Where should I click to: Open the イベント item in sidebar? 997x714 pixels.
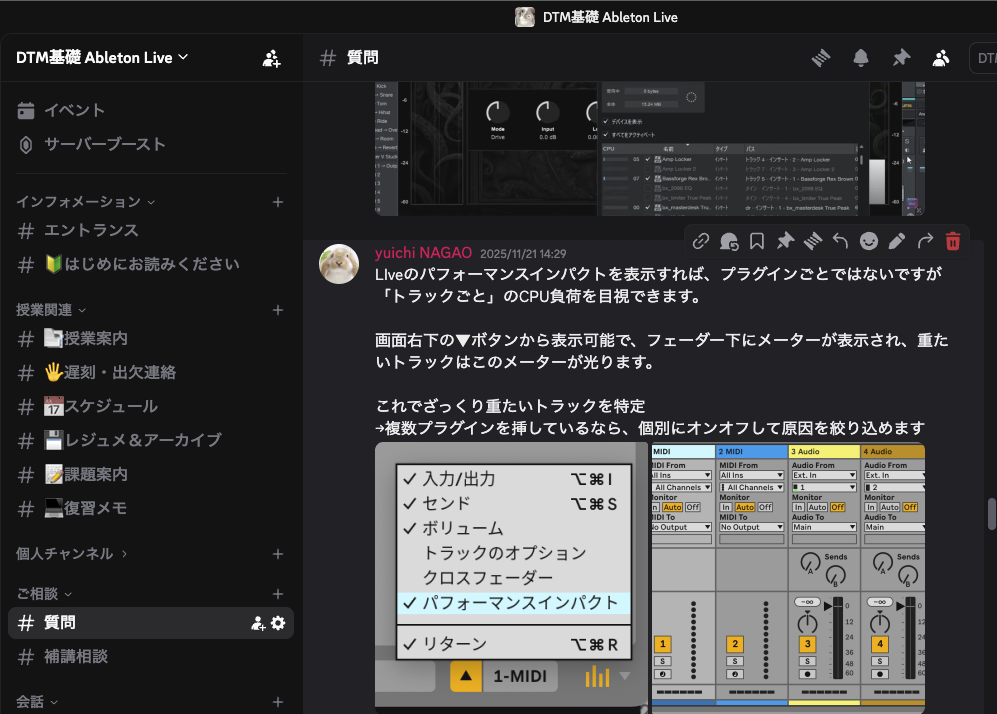(x=74, y=110)
